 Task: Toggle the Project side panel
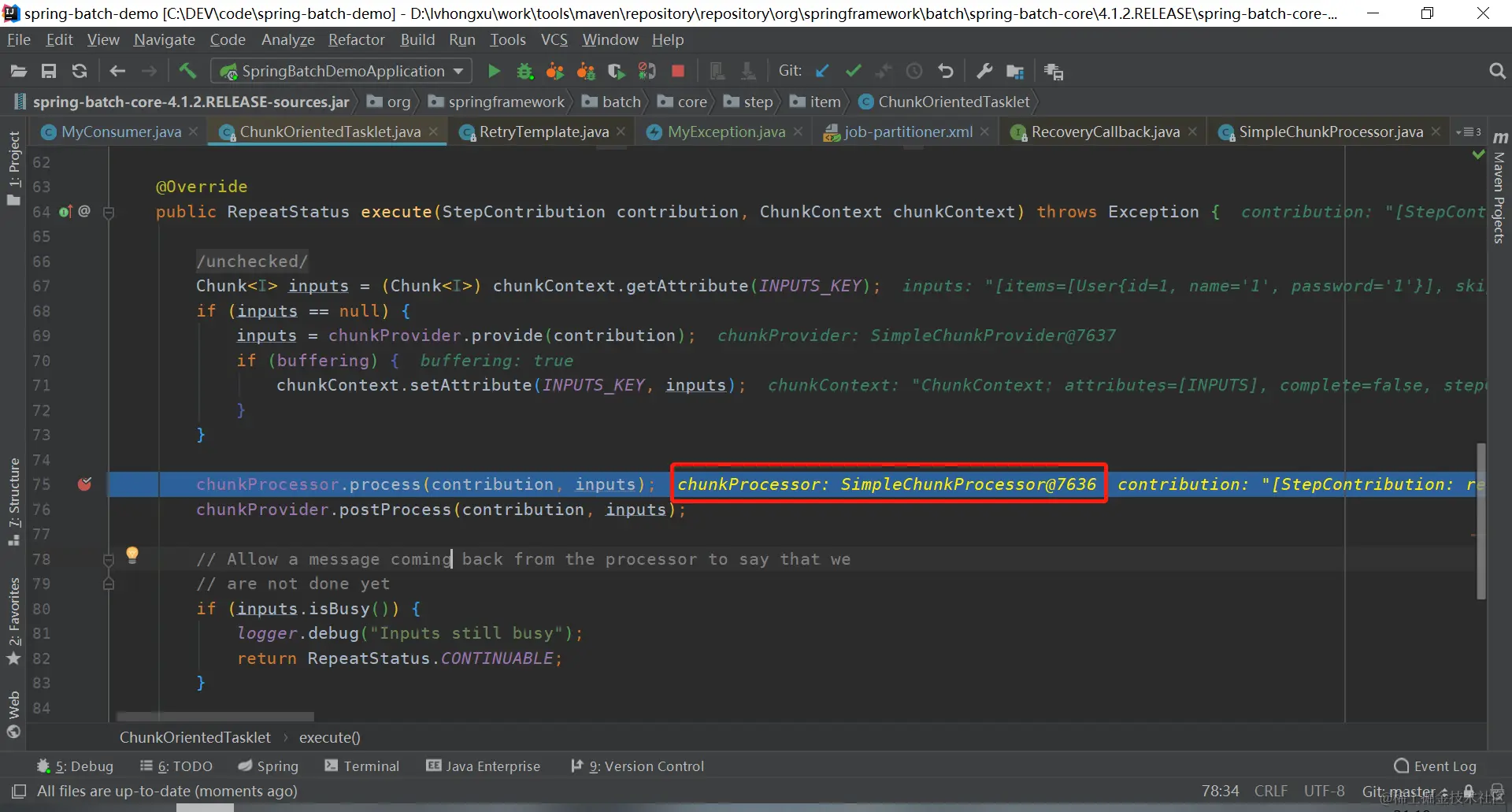coord(13,168)
